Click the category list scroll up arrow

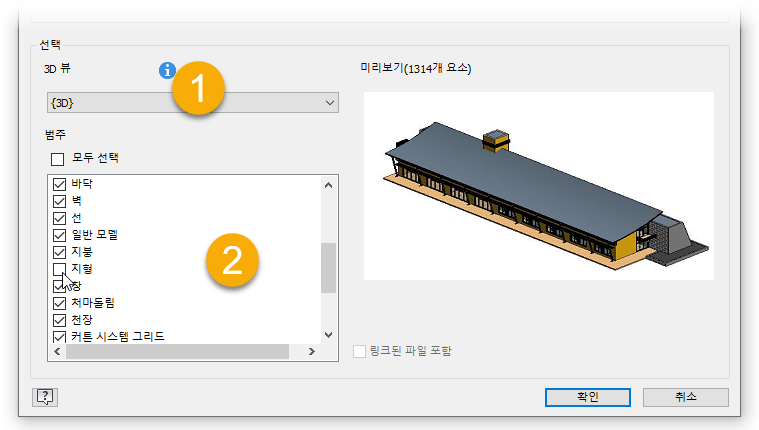coord(328,185)
